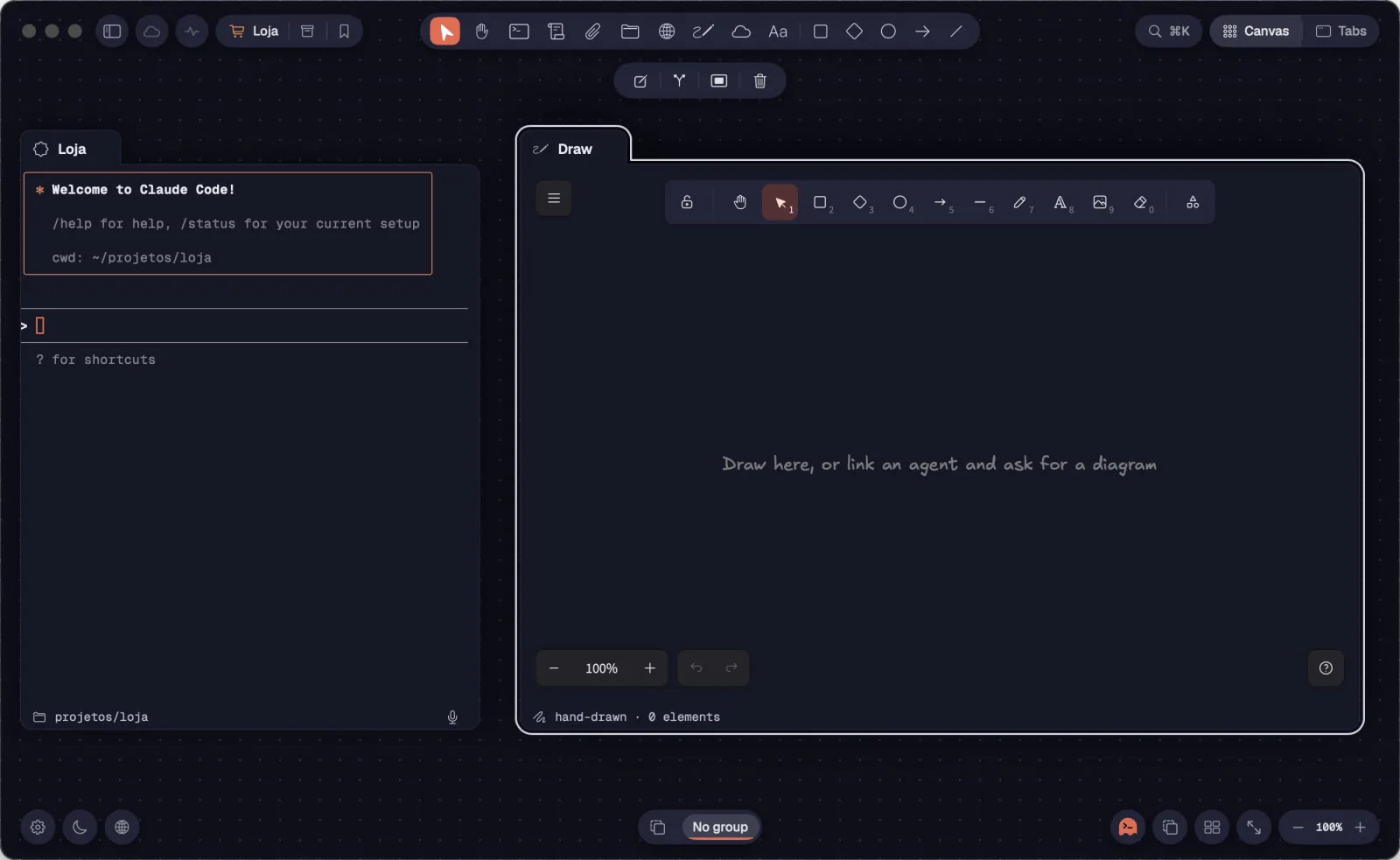Select the insert image tool in Draw panel
This screenshot has width=1400, height=860.
click(x=1102, y=203)
